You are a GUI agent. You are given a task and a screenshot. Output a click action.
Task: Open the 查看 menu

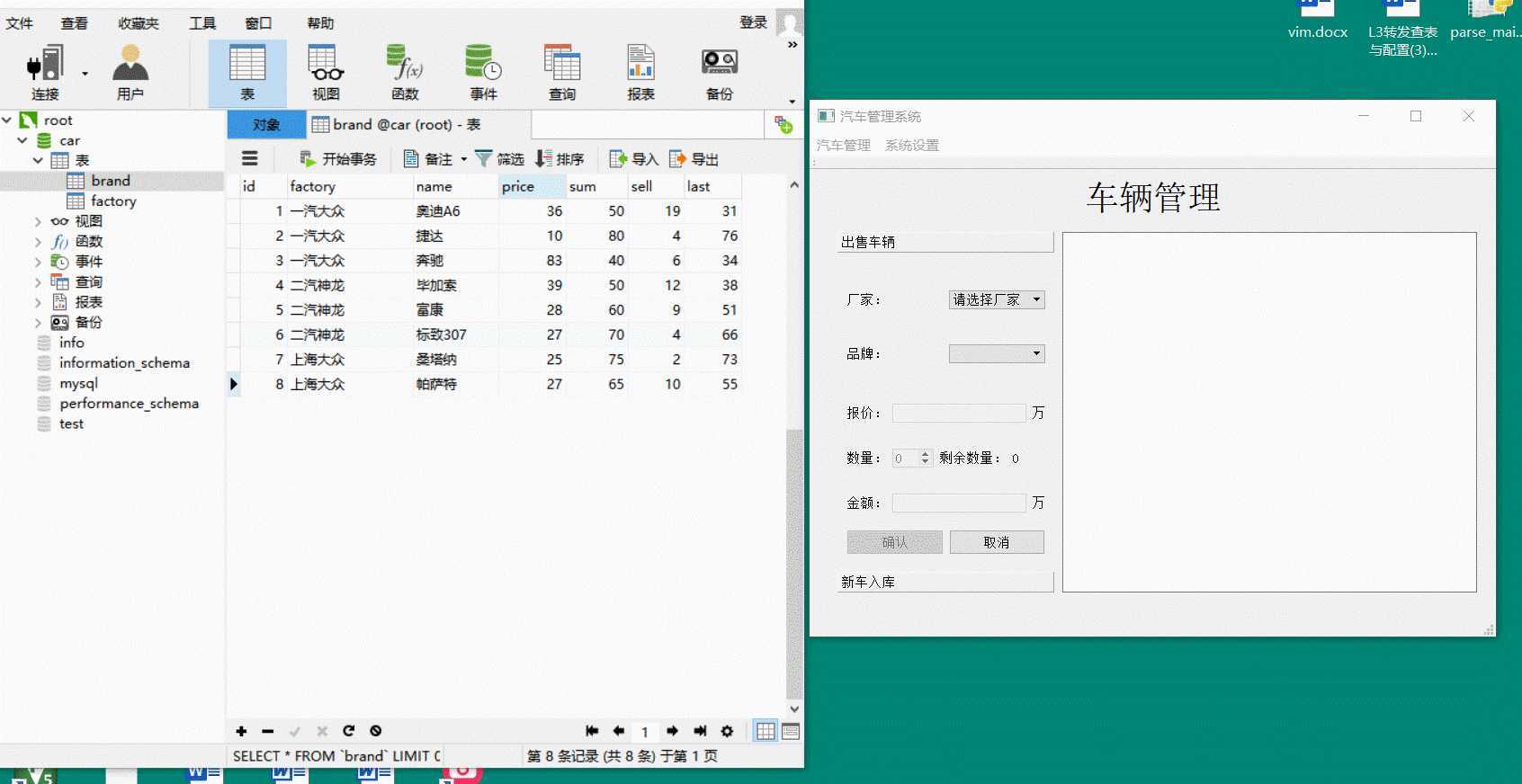[75, 23]
